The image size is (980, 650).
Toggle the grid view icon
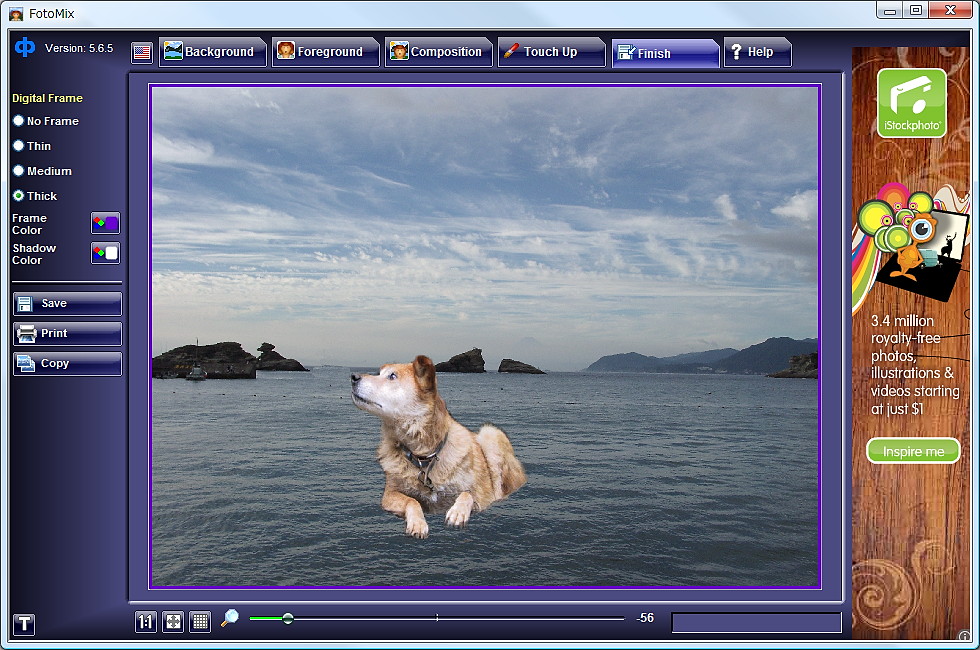tap(199, 621)
